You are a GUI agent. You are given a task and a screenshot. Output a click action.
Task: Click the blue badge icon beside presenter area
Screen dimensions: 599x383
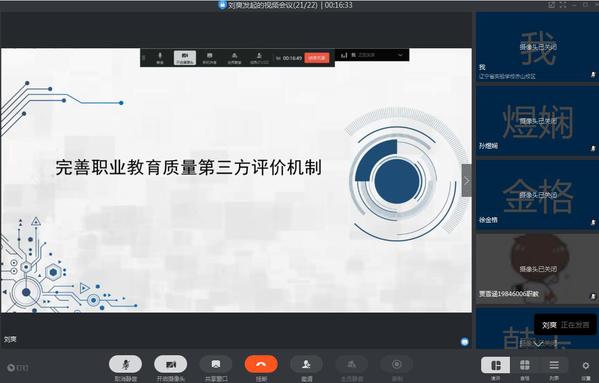[x=465, y=341]
